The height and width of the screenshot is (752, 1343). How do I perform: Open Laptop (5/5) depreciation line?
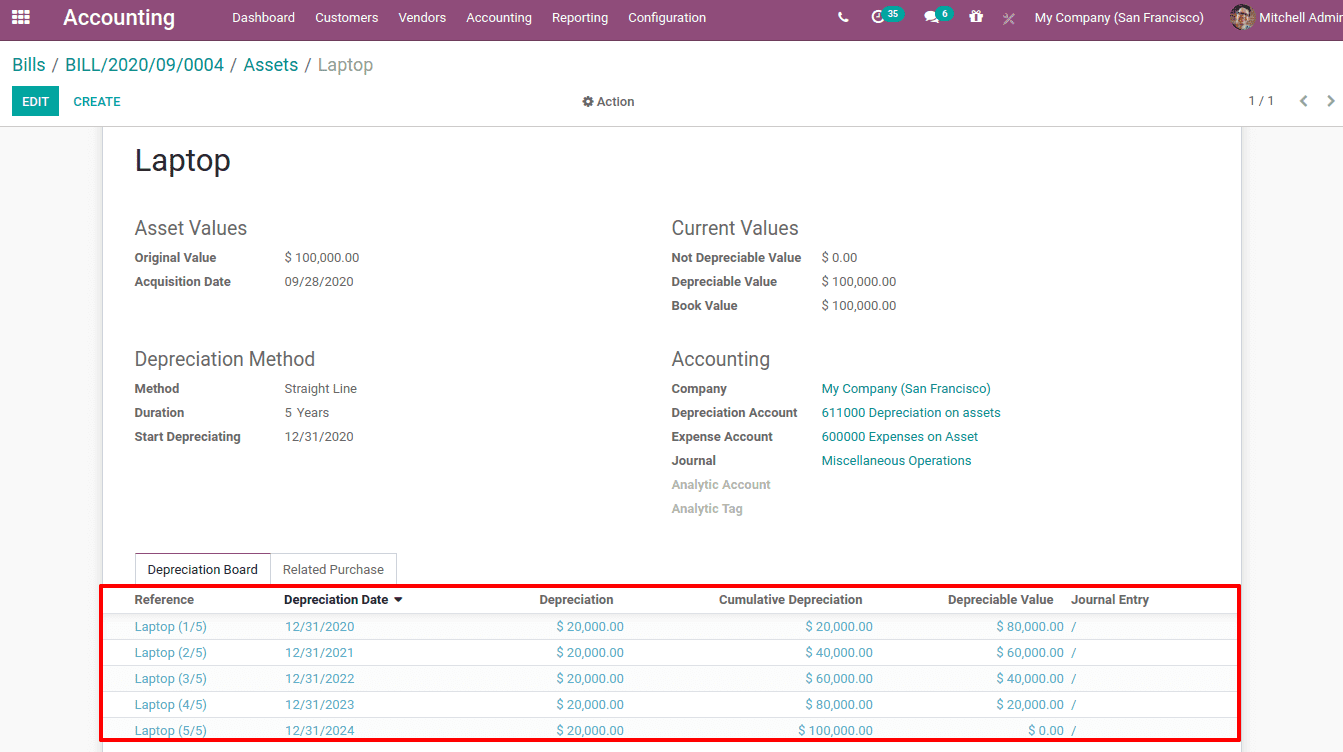[171, 731]
